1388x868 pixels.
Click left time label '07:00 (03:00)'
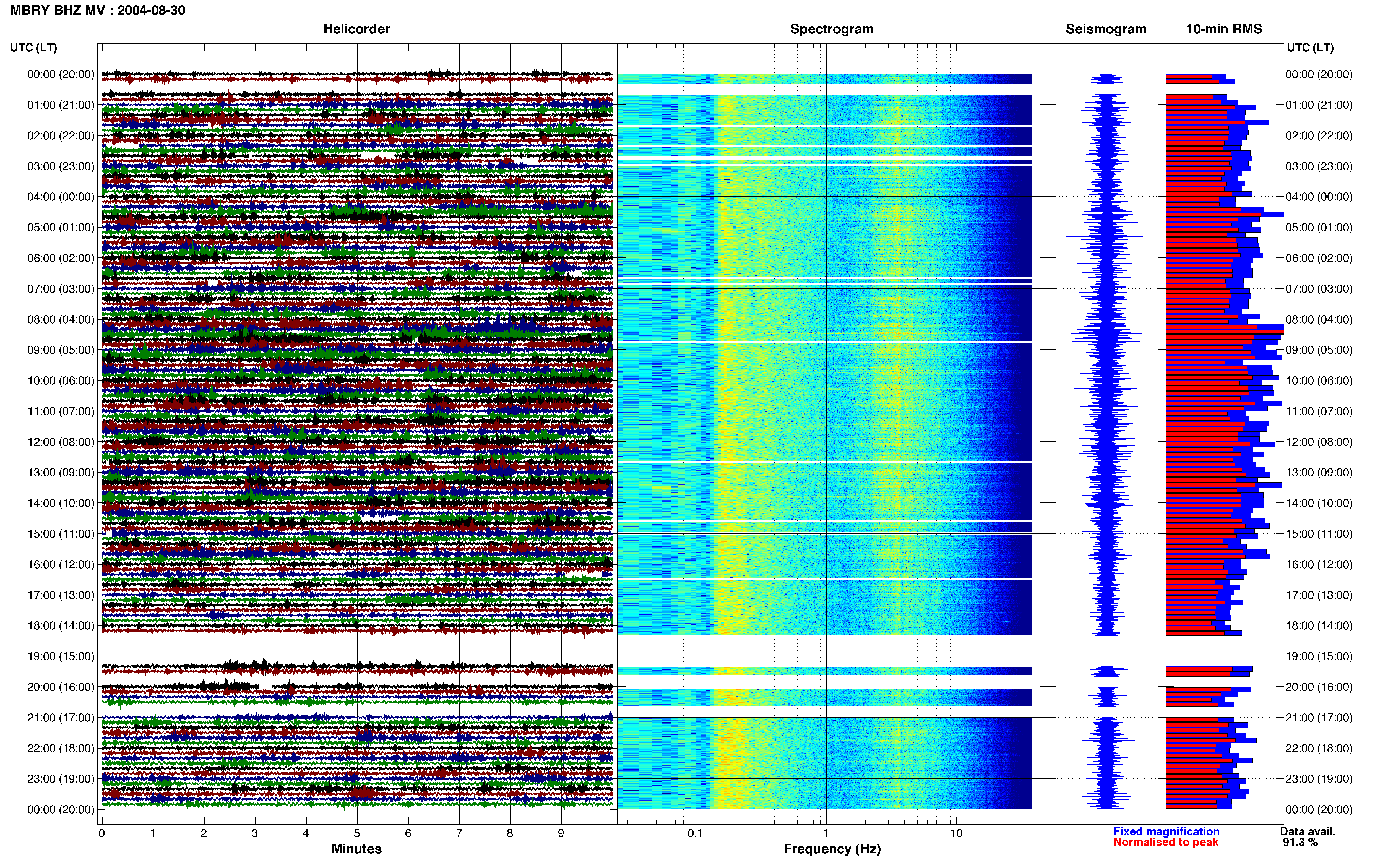pos(61,289)
